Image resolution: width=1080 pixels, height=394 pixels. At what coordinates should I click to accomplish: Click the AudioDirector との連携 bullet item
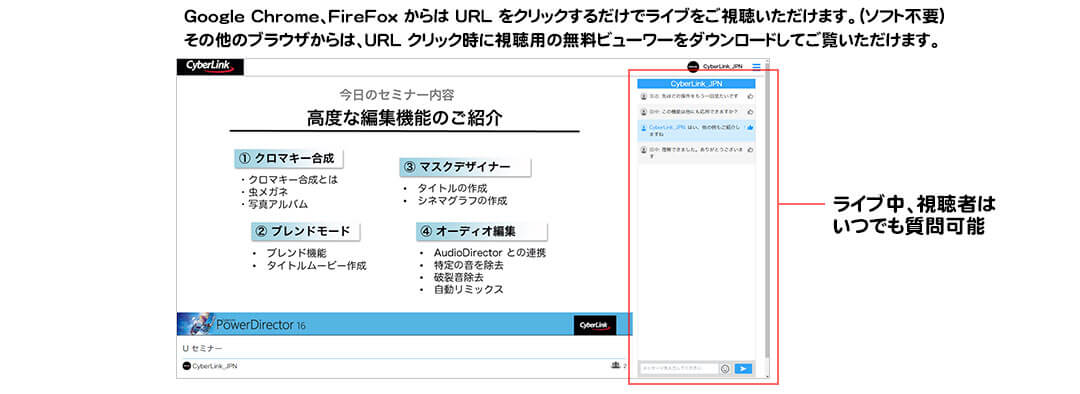(490, 253)
